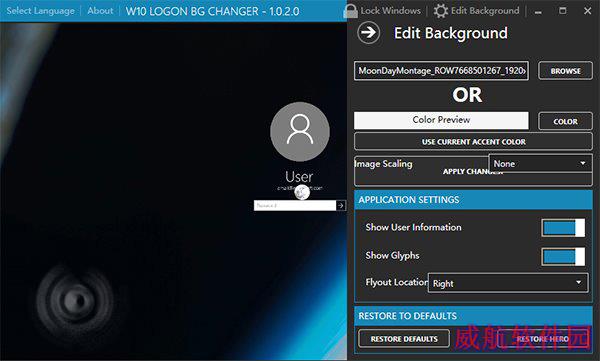Viewport: 600px width, 361px height.
Task: Click the image file path field
Action: [x=441, y=71]
